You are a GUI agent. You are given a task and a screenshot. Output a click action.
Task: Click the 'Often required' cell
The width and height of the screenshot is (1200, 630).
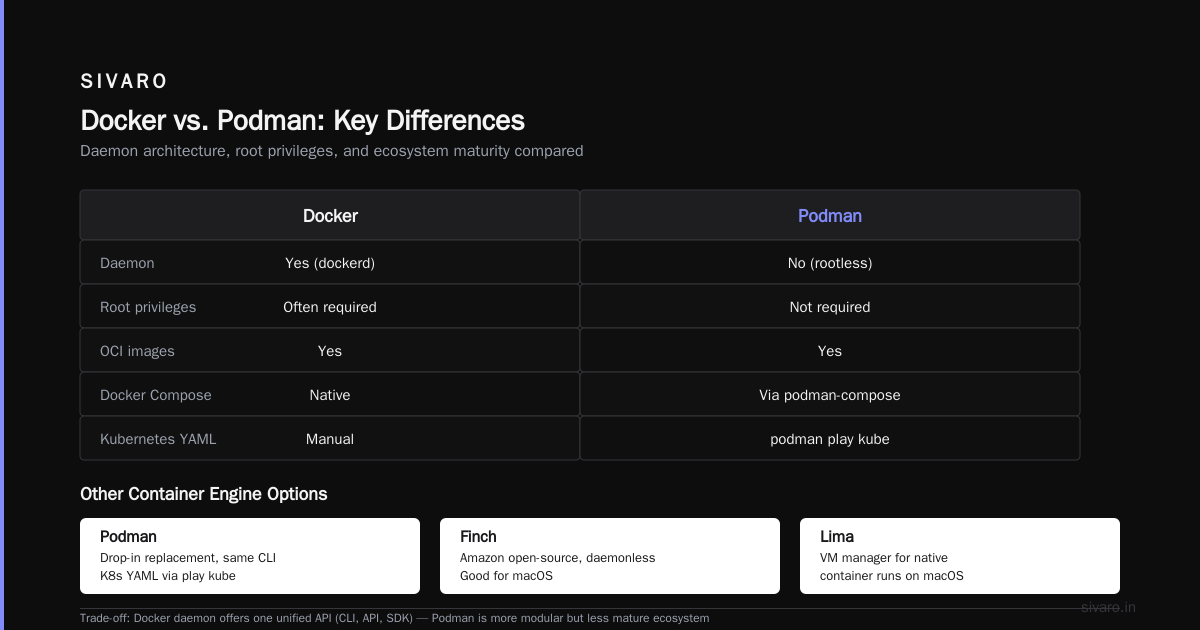pos(330,307)
